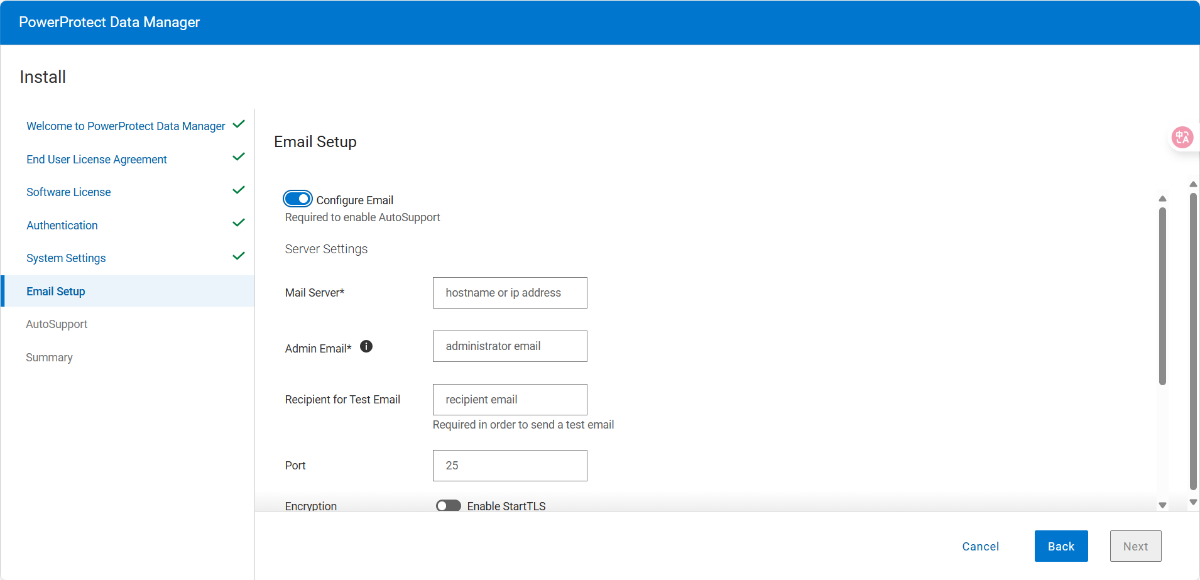Enable the StartTLS encryption toggle

tap(448, 506)
